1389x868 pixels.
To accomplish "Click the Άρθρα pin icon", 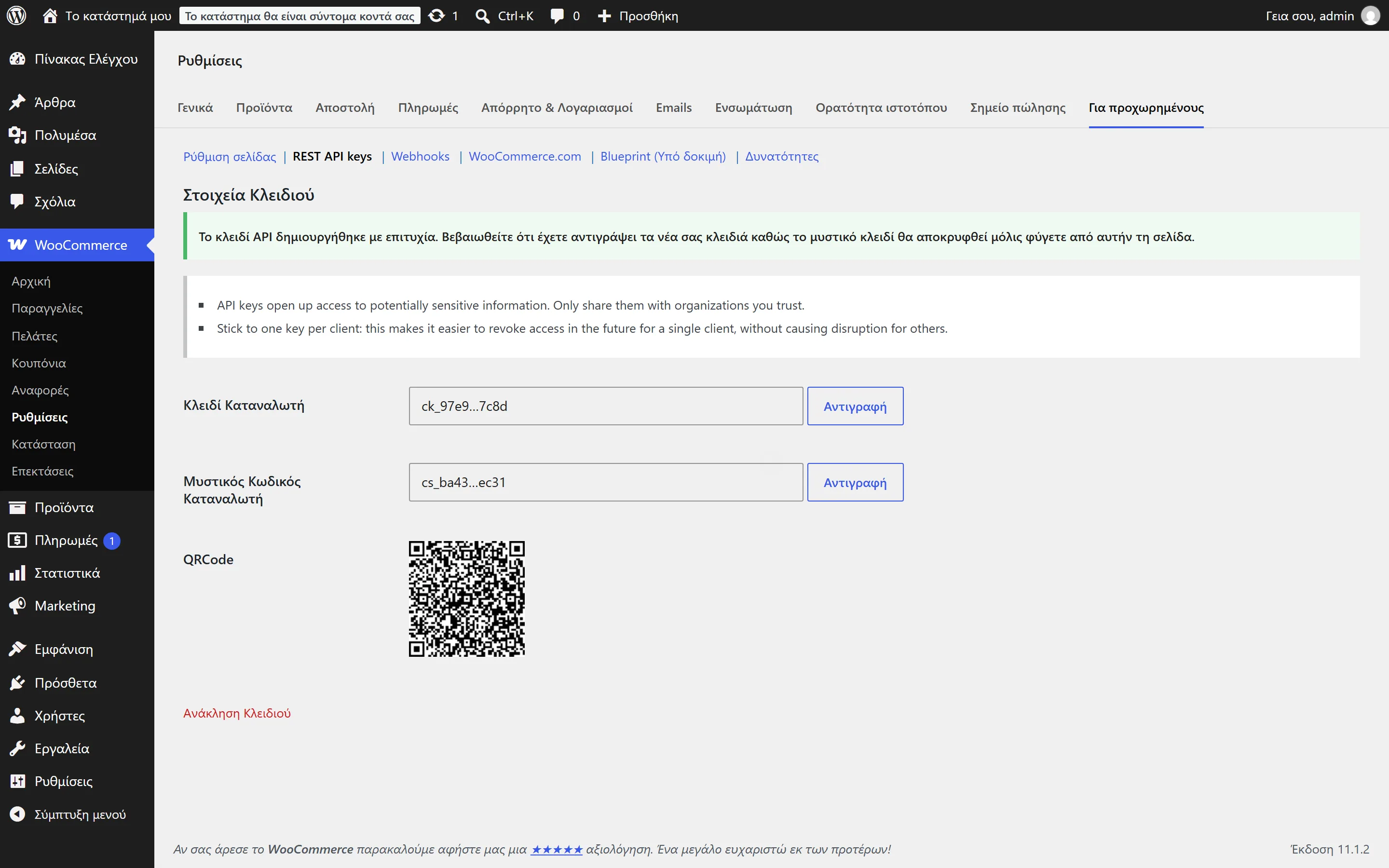I will [x=17, y=102].
